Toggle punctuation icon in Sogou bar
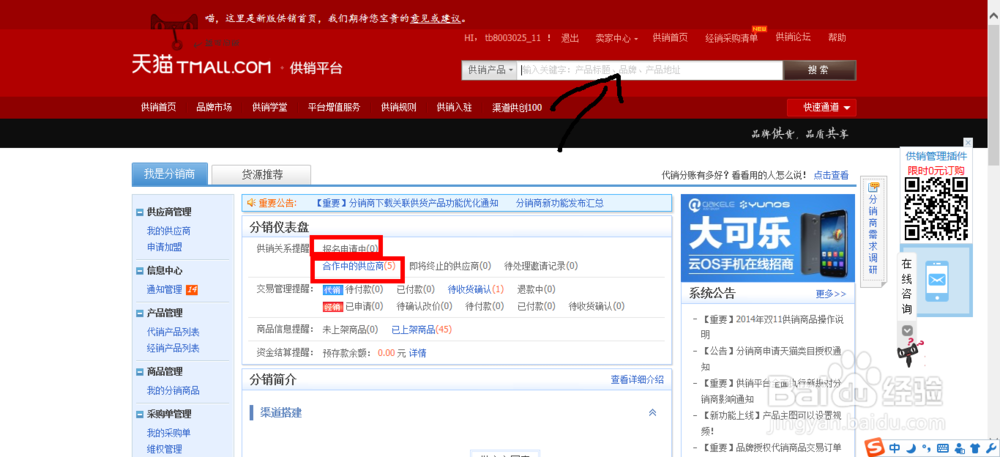This screenshot has height=457, width=1000. tap(926, 448)
